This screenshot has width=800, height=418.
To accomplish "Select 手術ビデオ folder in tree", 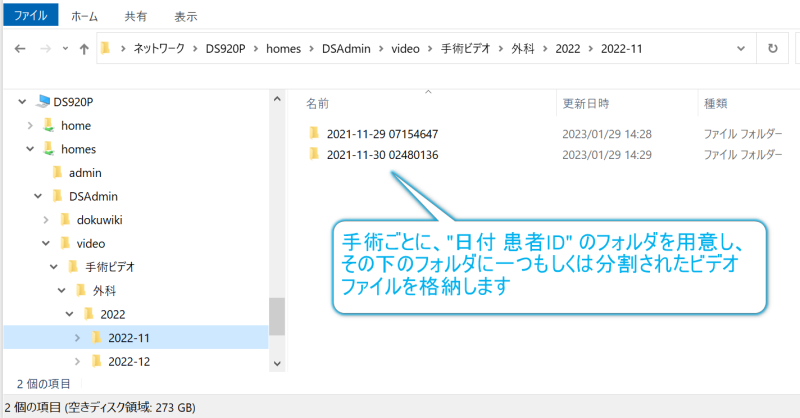I will (x=110, y=267).
